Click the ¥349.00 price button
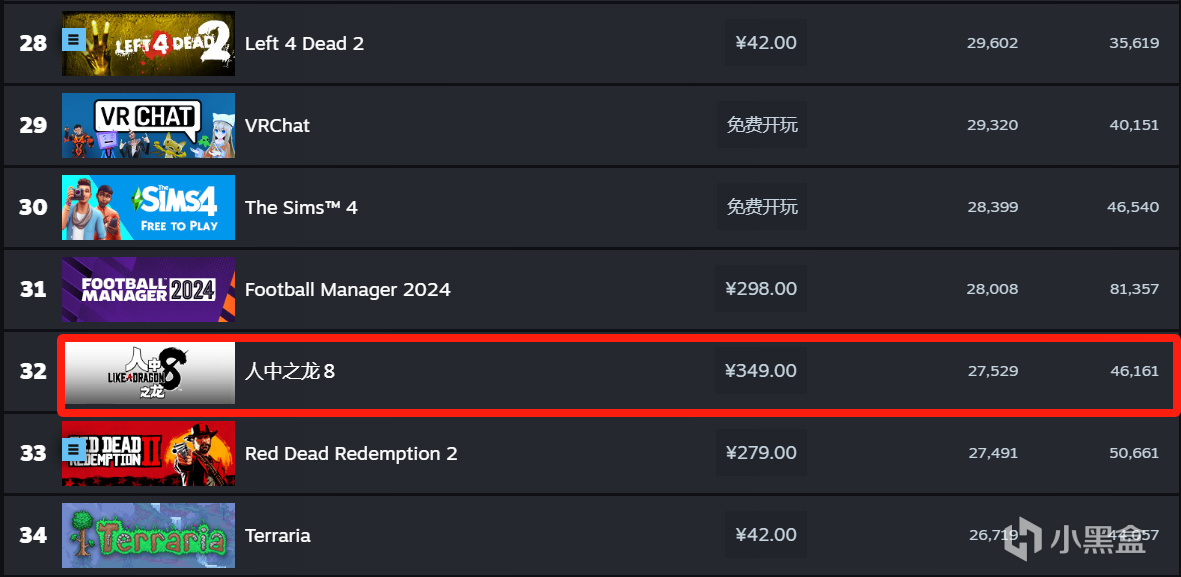1181x577 pixels. [761, 371]
